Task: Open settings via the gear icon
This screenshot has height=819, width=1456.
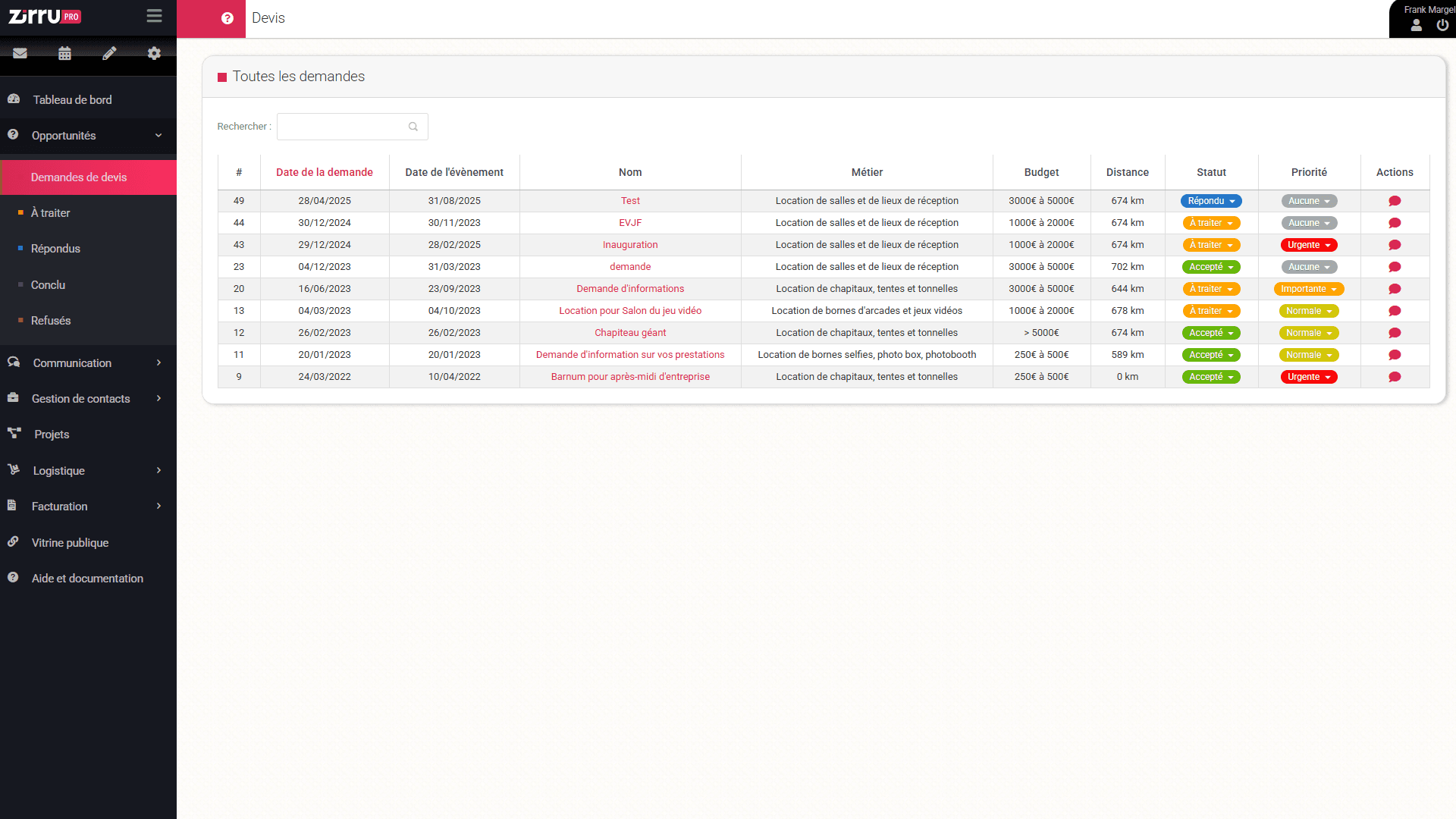Action: point(154,53)
